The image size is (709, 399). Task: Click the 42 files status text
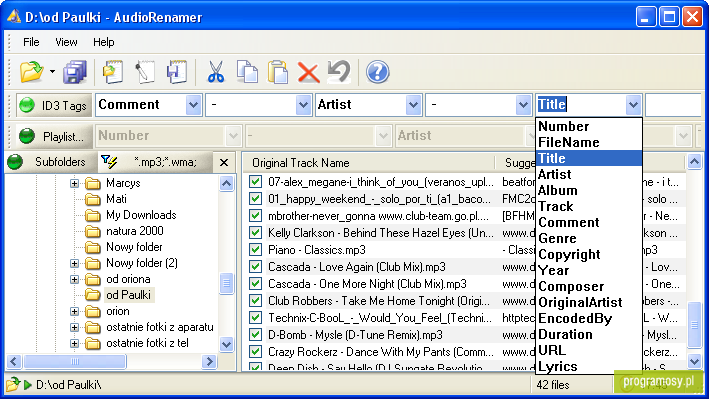coord(553,385)
